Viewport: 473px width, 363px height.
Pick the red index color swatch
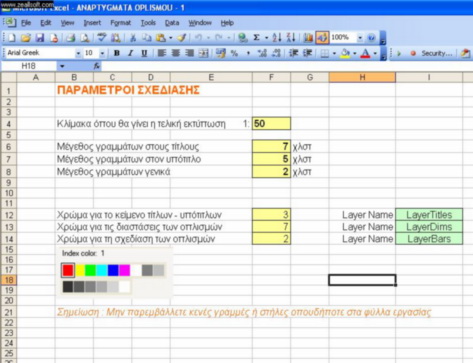(x=68, y=270)
